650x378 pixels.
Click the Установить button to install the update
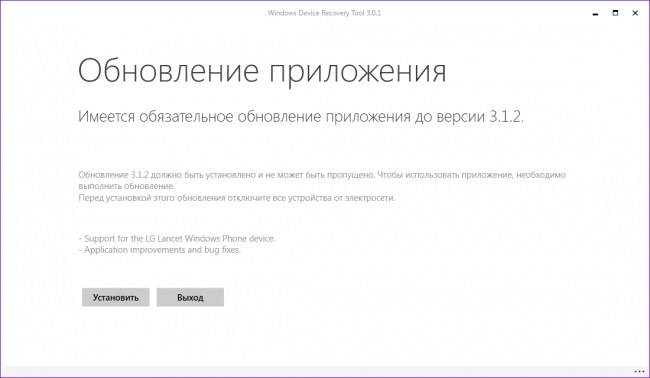point(116,297)
